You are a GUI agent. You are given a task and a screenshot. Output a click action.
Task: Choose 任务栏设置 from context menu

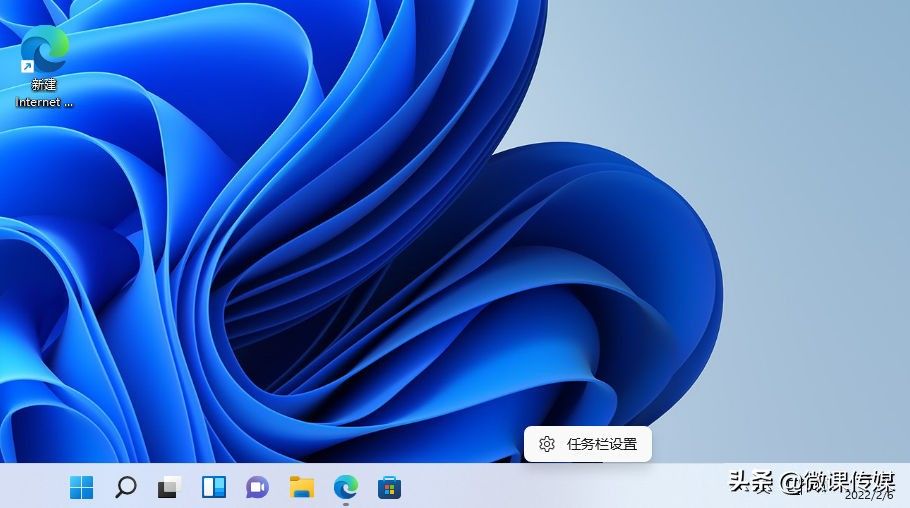pos(587,444)
